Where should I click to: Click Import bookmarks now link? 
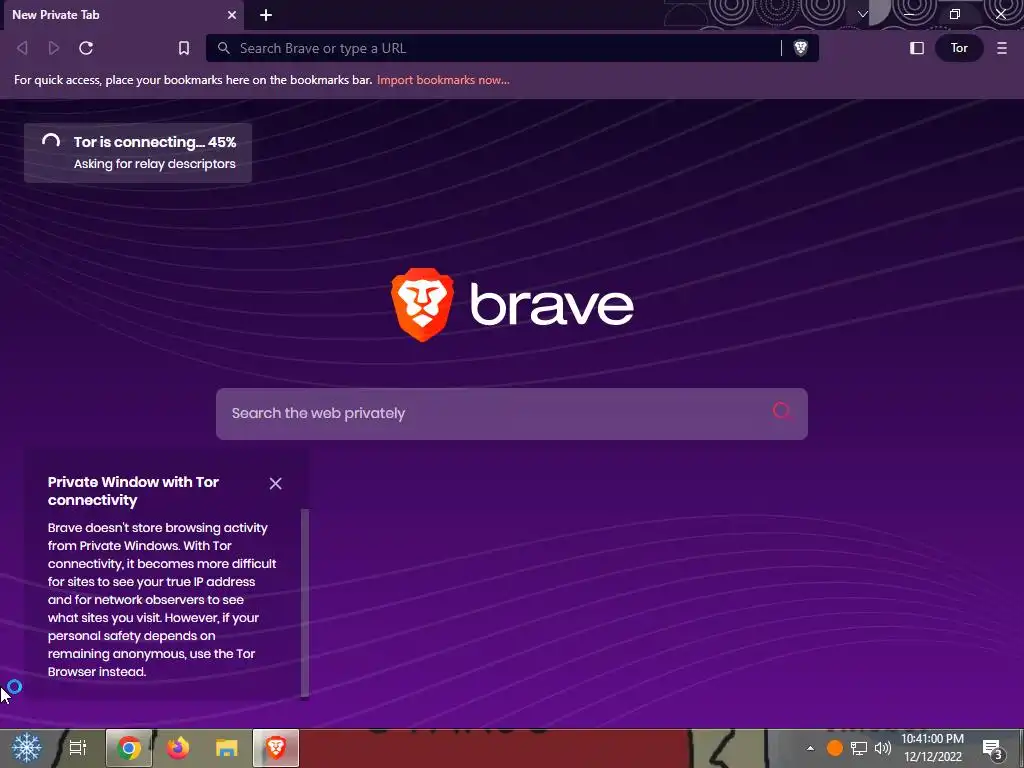pos(443,80)
